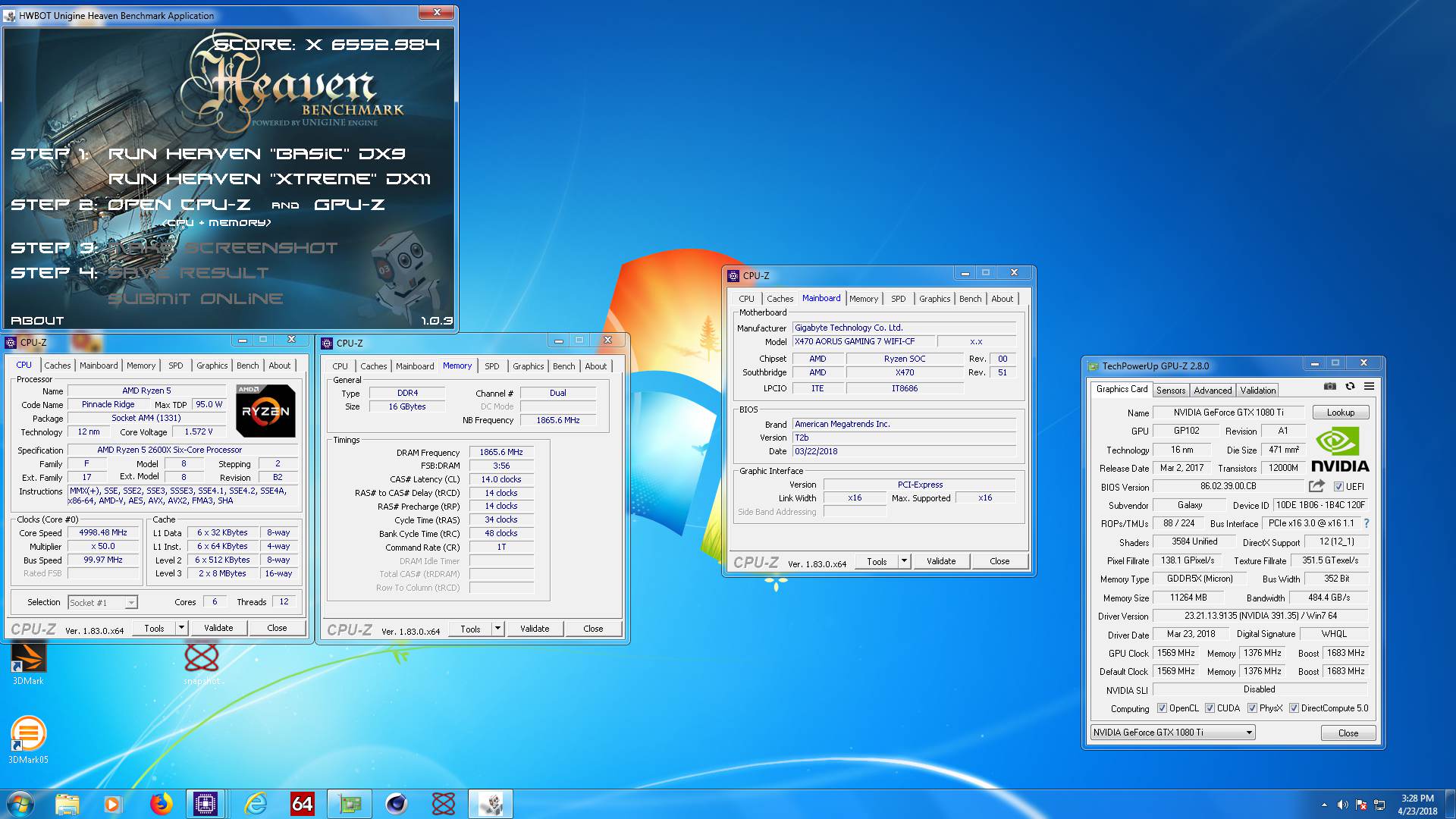This screenshot has height=819, width=1456.
Task: Click the GPU name field in GPU-Z
Action: click(1228, 413)
